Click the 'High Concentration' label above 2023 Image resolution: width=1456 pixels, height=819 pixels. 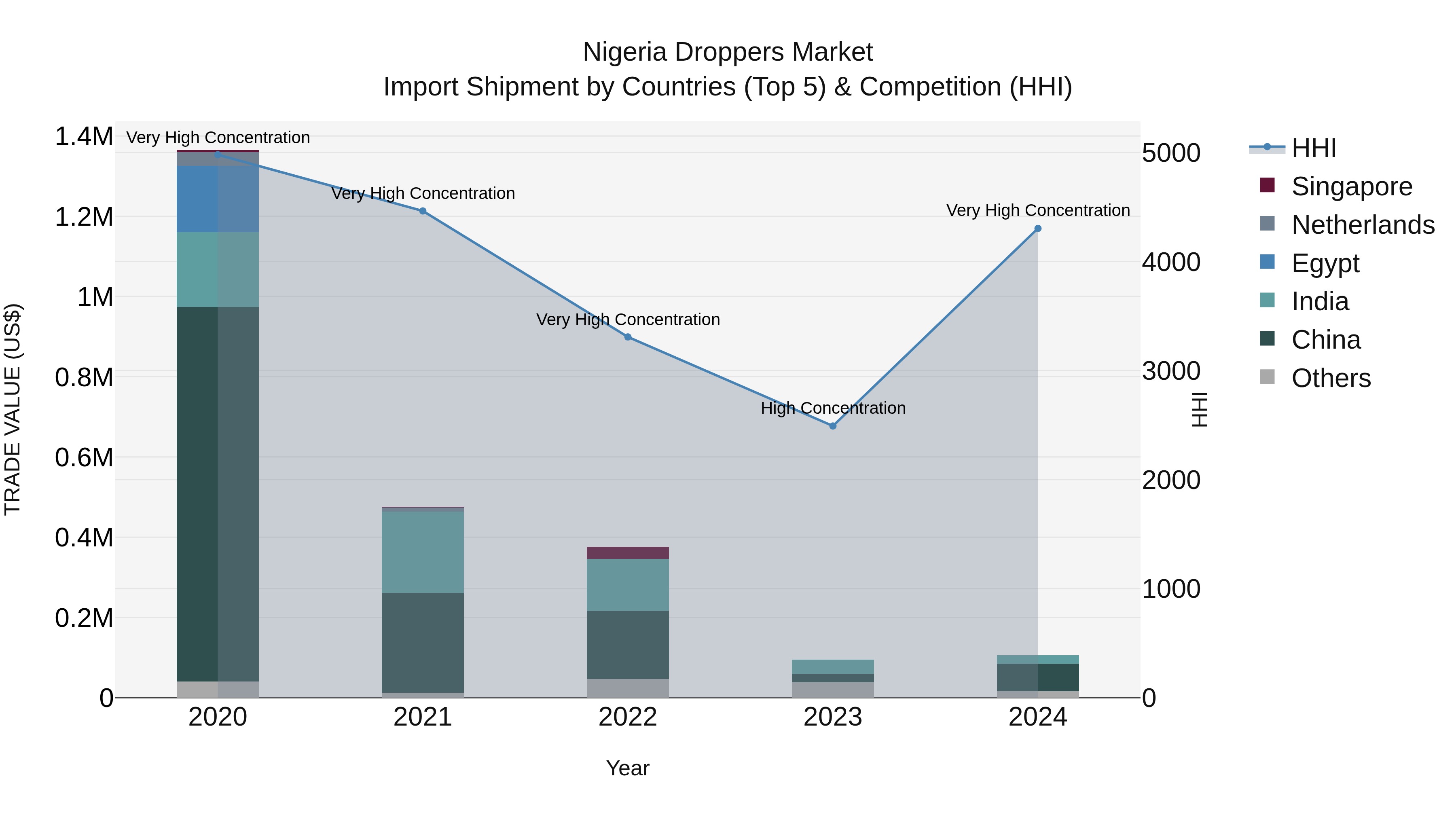pyautogui.click(x=833, y=408)
